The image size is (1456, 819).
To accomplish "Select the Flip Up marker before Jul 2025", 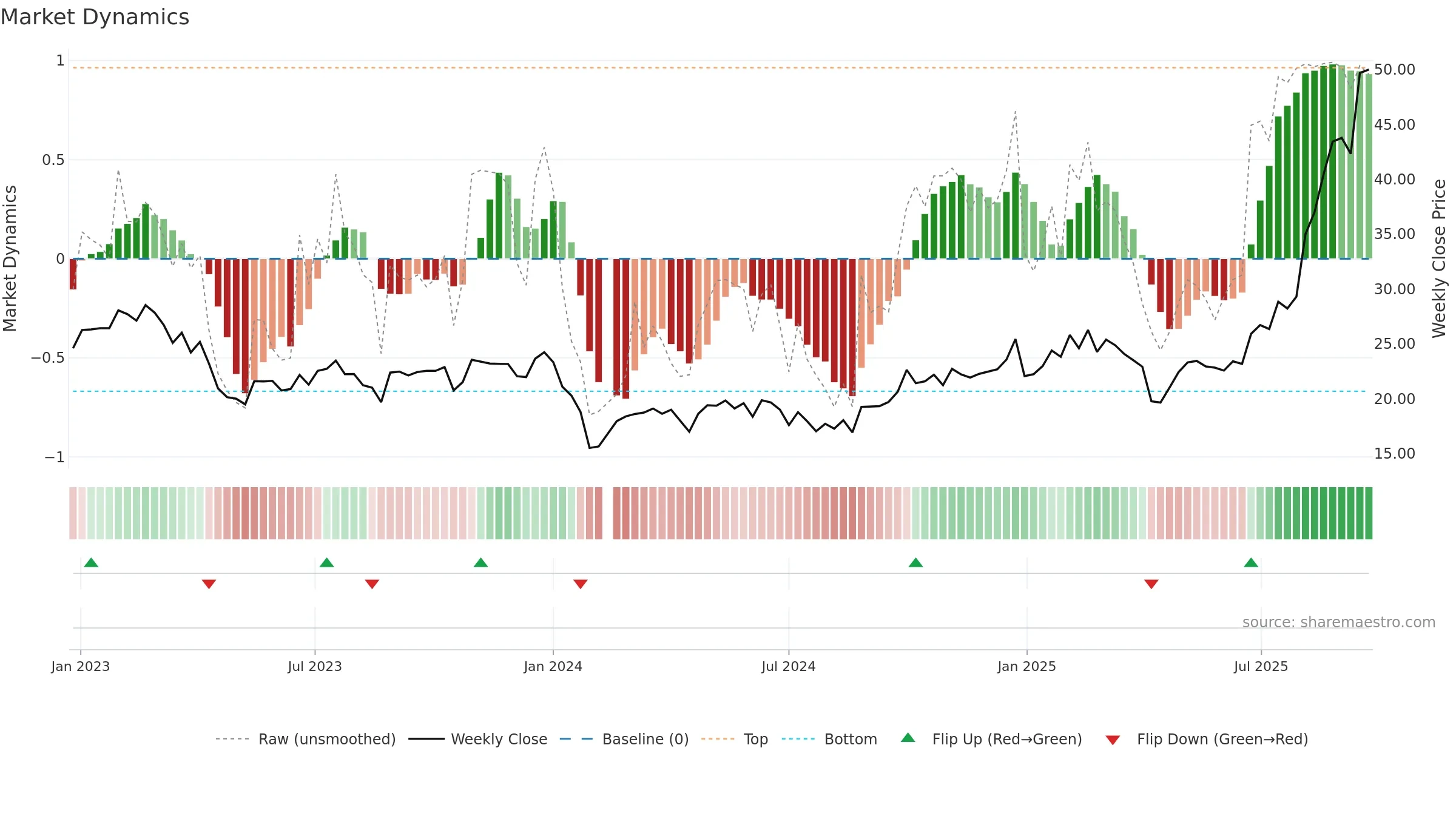I will point(1251,562).
